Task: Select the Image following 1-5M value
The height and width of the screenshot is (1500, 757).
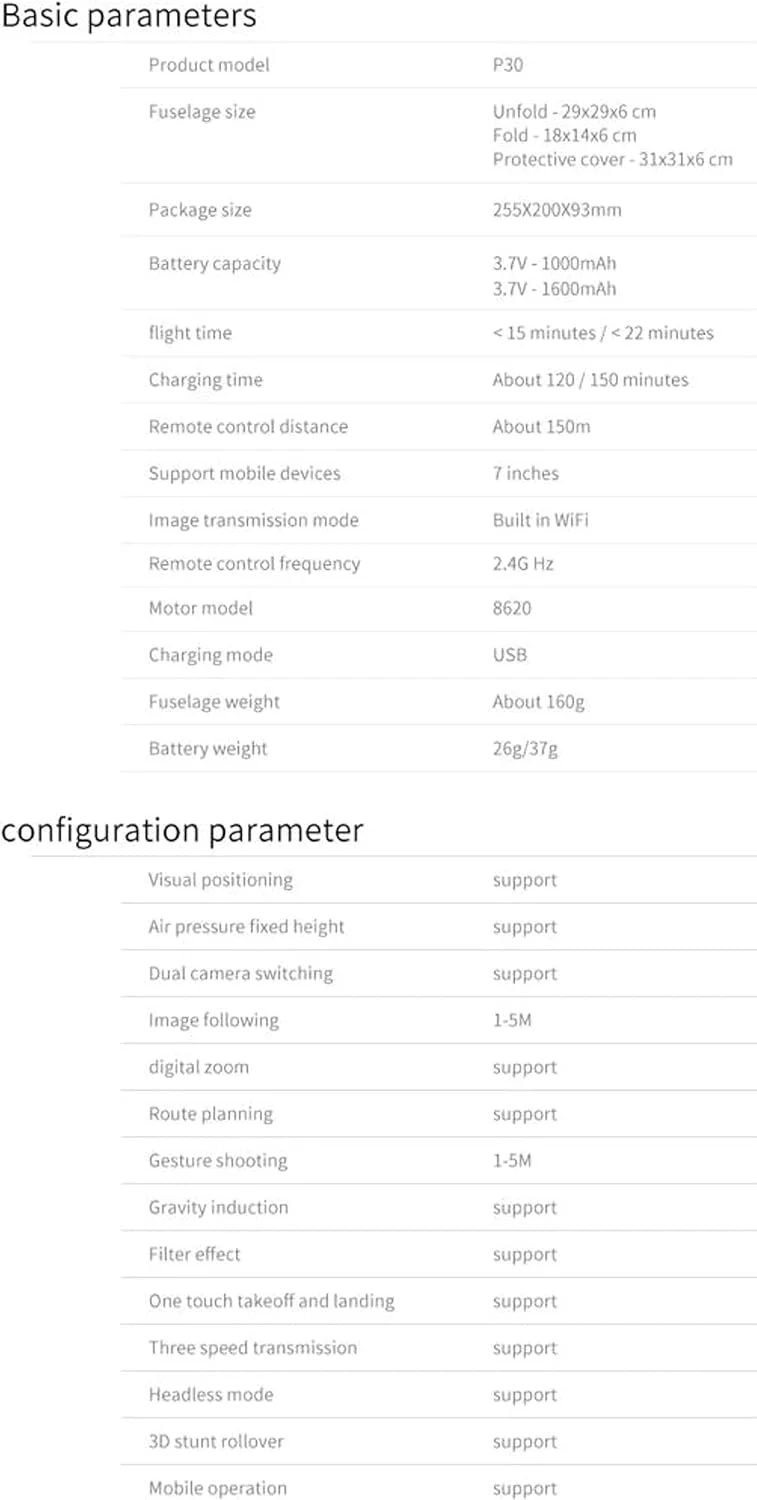Action: click(512, 1021)
